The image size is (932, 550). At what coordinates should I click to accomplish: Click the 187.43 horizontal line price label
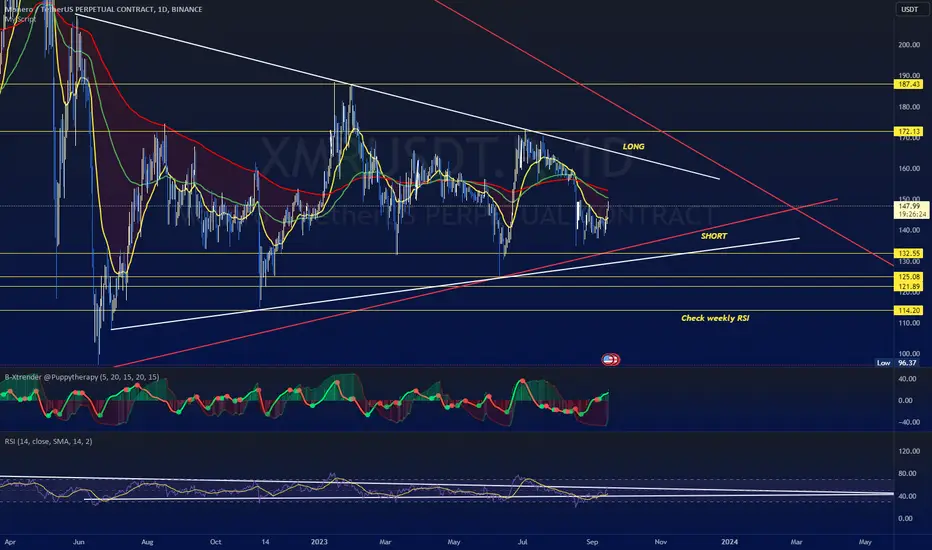point(909,84)
